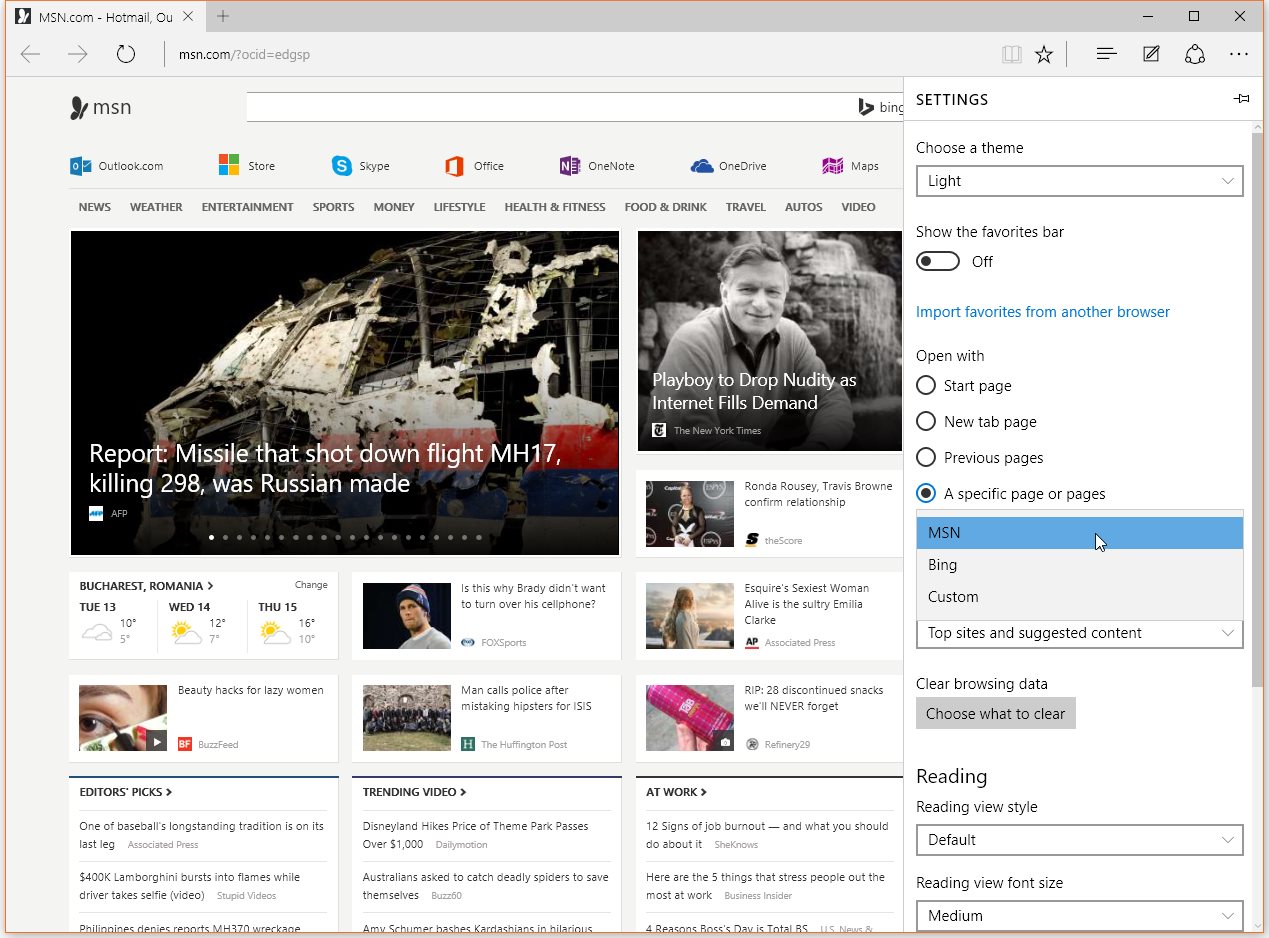Make a Web Note pen icon
The width and height of the screenshot is (1269, 938).
point(1151,54)
